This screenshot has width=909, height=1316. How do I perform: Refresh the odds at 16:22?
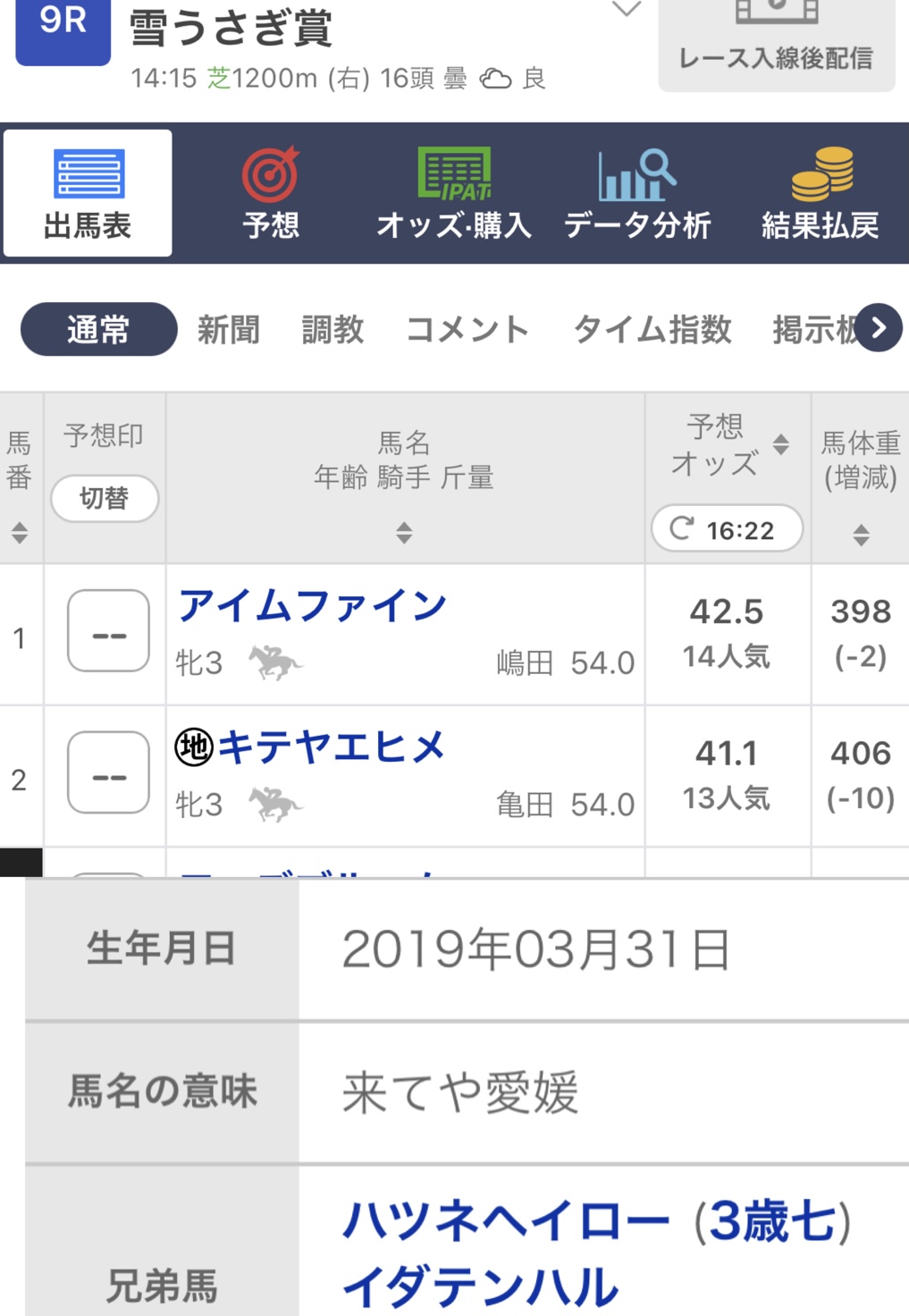coord(726,529)
